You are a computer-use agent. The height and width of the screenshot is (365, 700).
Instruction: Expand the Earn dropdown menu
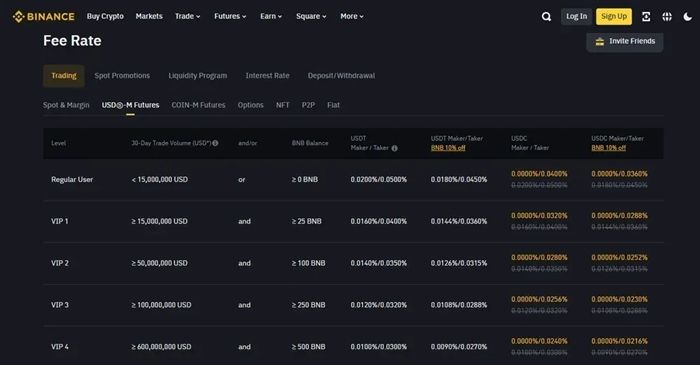tap(271, 17)
